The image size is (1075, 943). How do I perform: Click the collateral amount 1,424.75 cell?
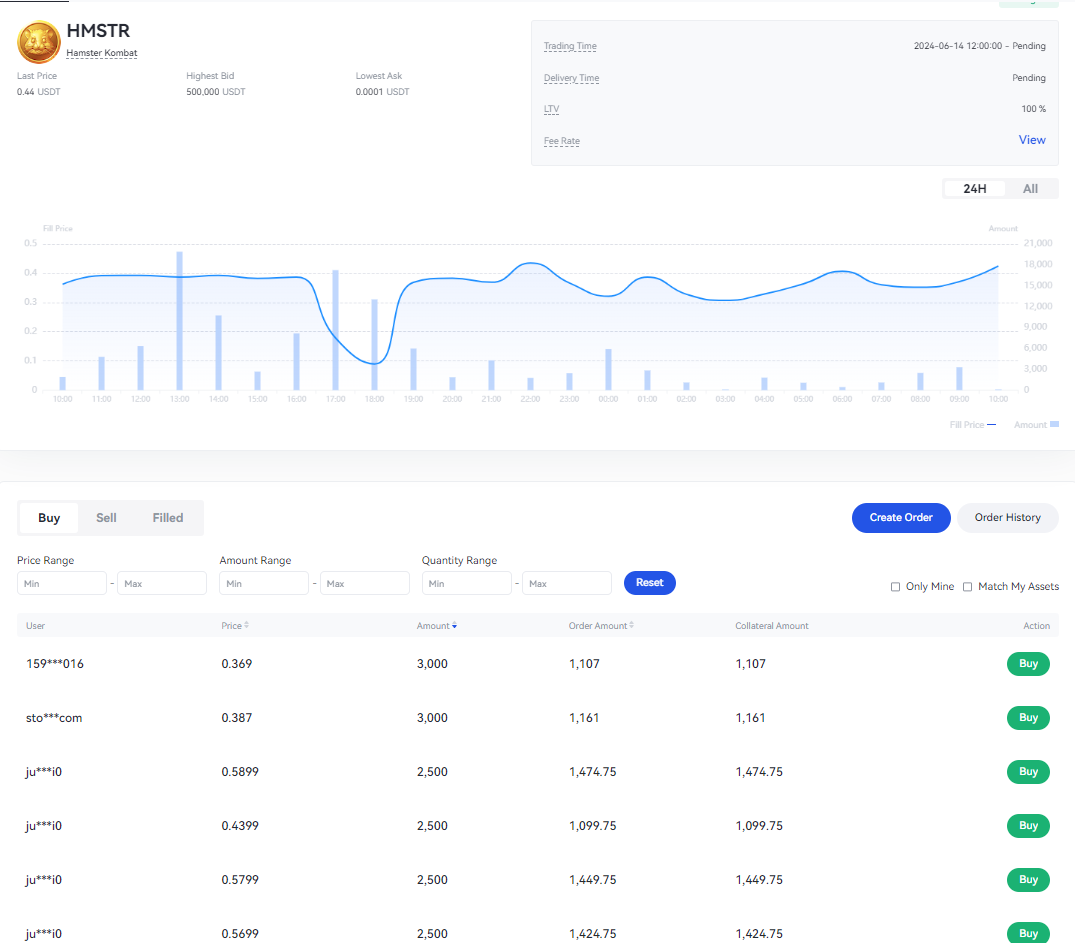point(759,933)
